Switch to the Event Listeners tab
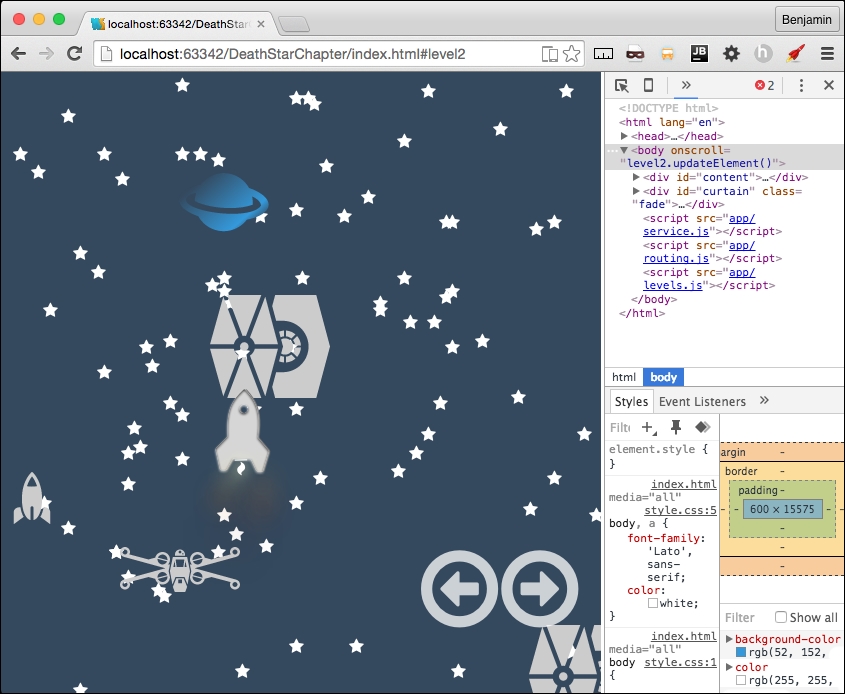The height and width of the screenshot is (694, 845). (703, 401)
